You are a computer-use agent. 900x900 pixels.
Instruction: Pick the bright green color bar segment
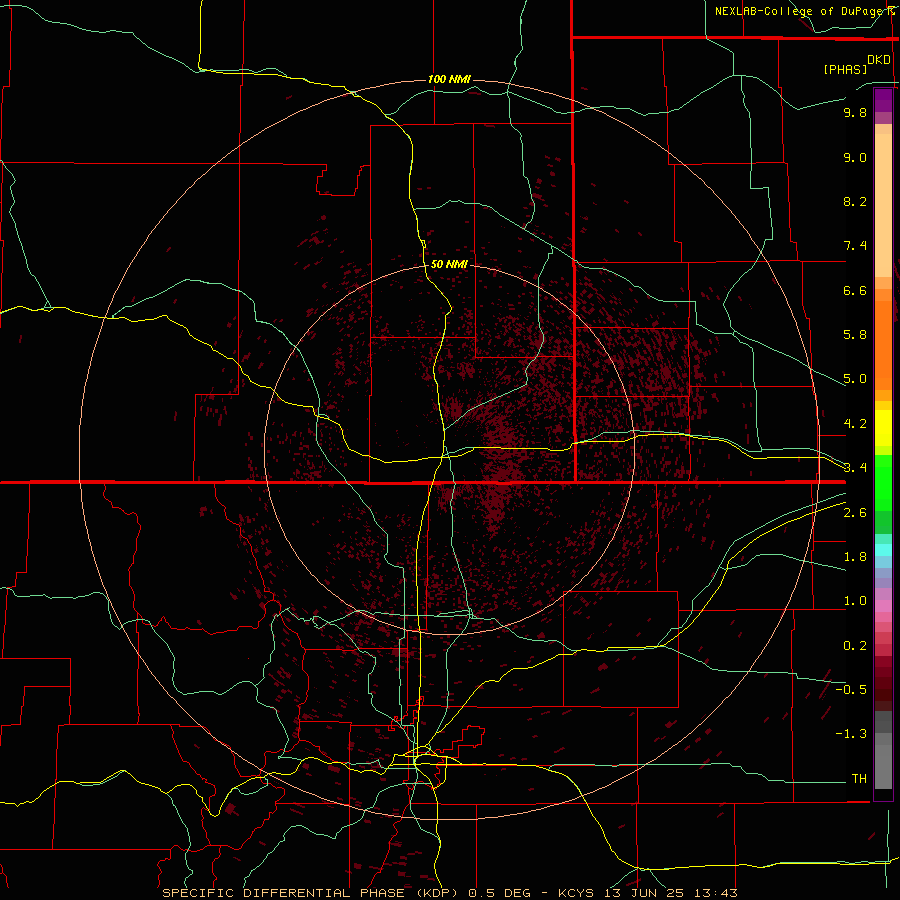[x=883, y=482]
